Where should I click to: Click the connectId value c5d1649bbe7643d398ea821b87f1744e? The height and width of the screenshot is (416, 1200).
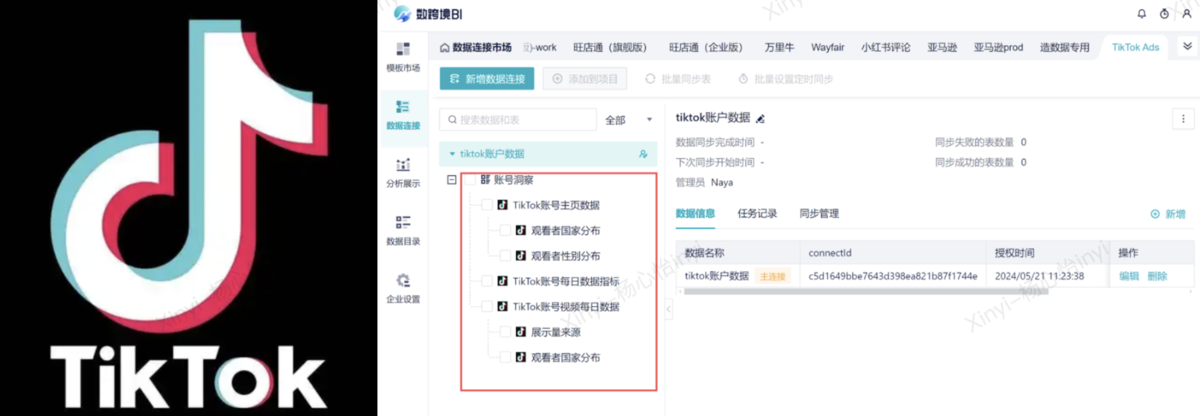[892, 276]
